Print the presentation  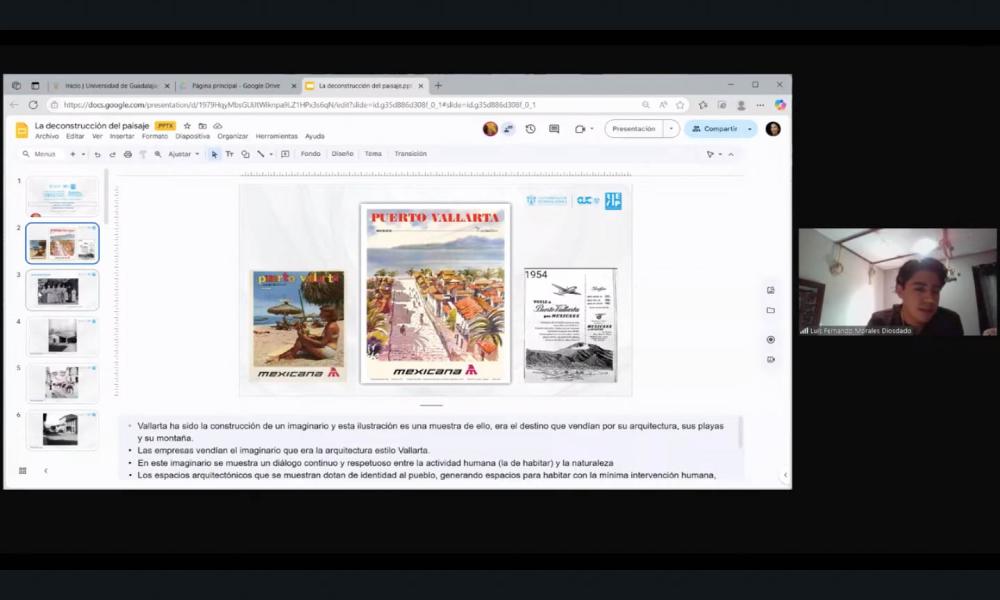coord(129,153)
